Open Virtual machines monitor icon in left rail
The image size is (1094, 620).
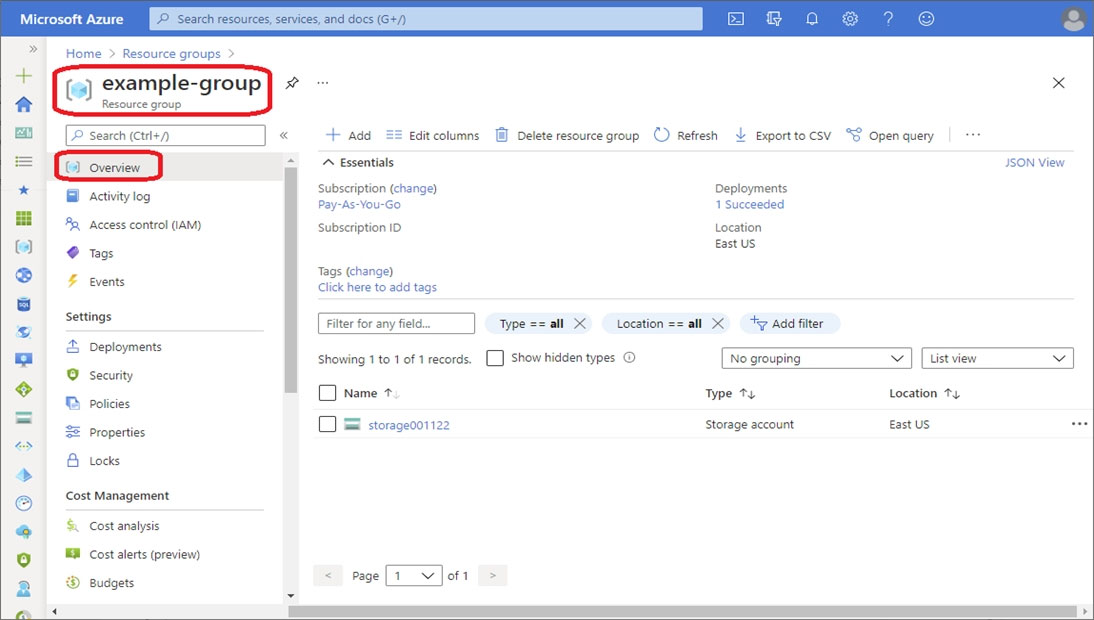point(24,360)
